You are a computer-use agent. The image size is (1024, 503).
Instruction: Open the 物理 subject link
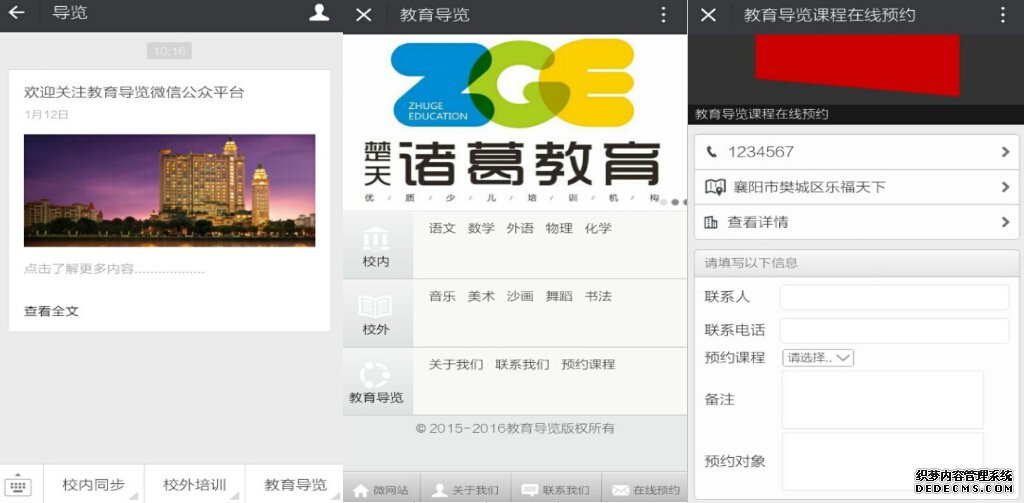559,229
